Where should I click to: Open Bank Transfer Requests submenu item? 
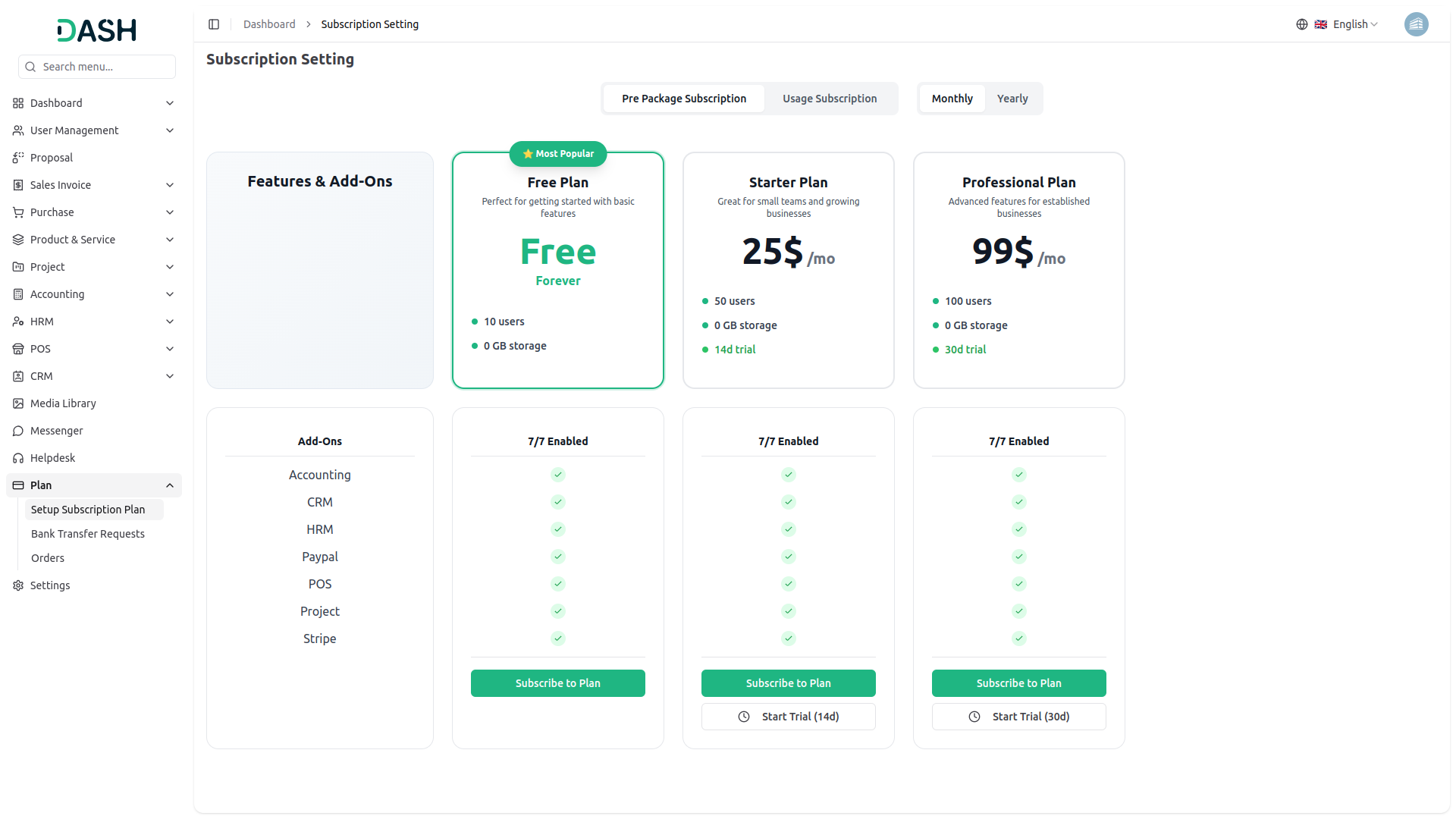[x=88, y=534]
